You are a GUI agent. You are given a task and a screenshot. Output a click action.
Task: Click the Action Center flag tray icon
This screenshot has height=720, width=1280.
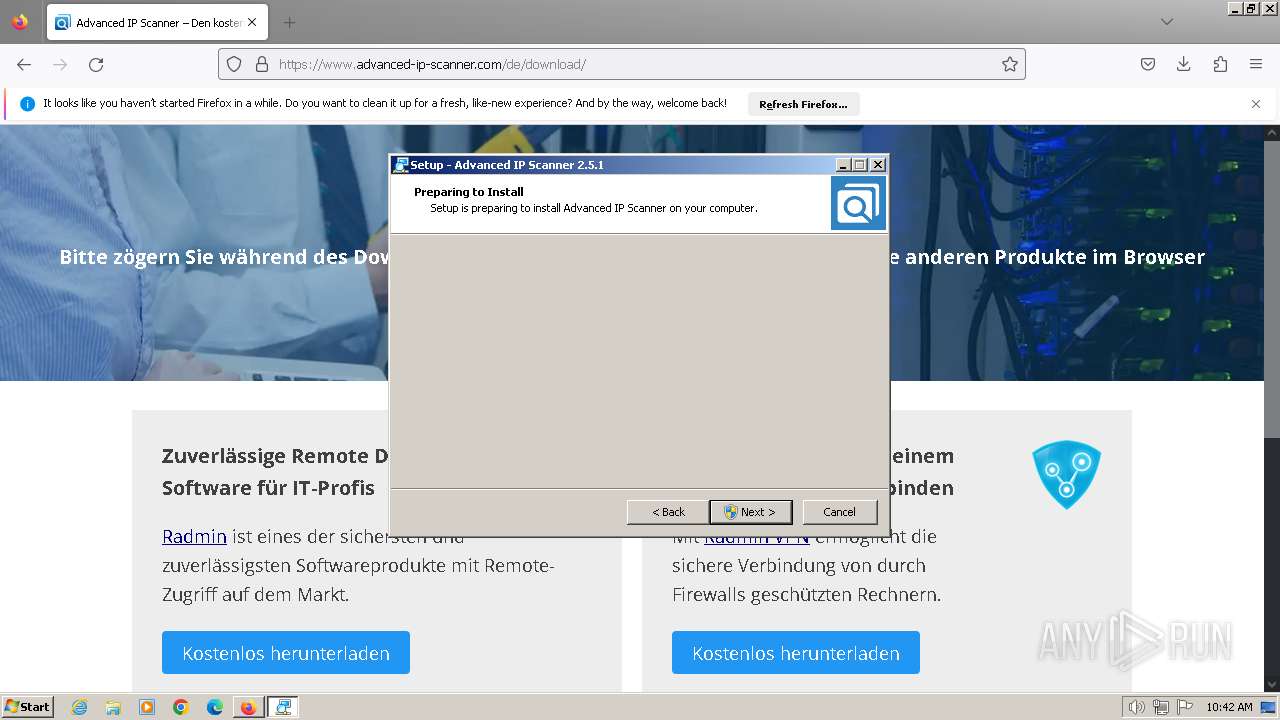pyautogui.click(x=1185, y=707)
